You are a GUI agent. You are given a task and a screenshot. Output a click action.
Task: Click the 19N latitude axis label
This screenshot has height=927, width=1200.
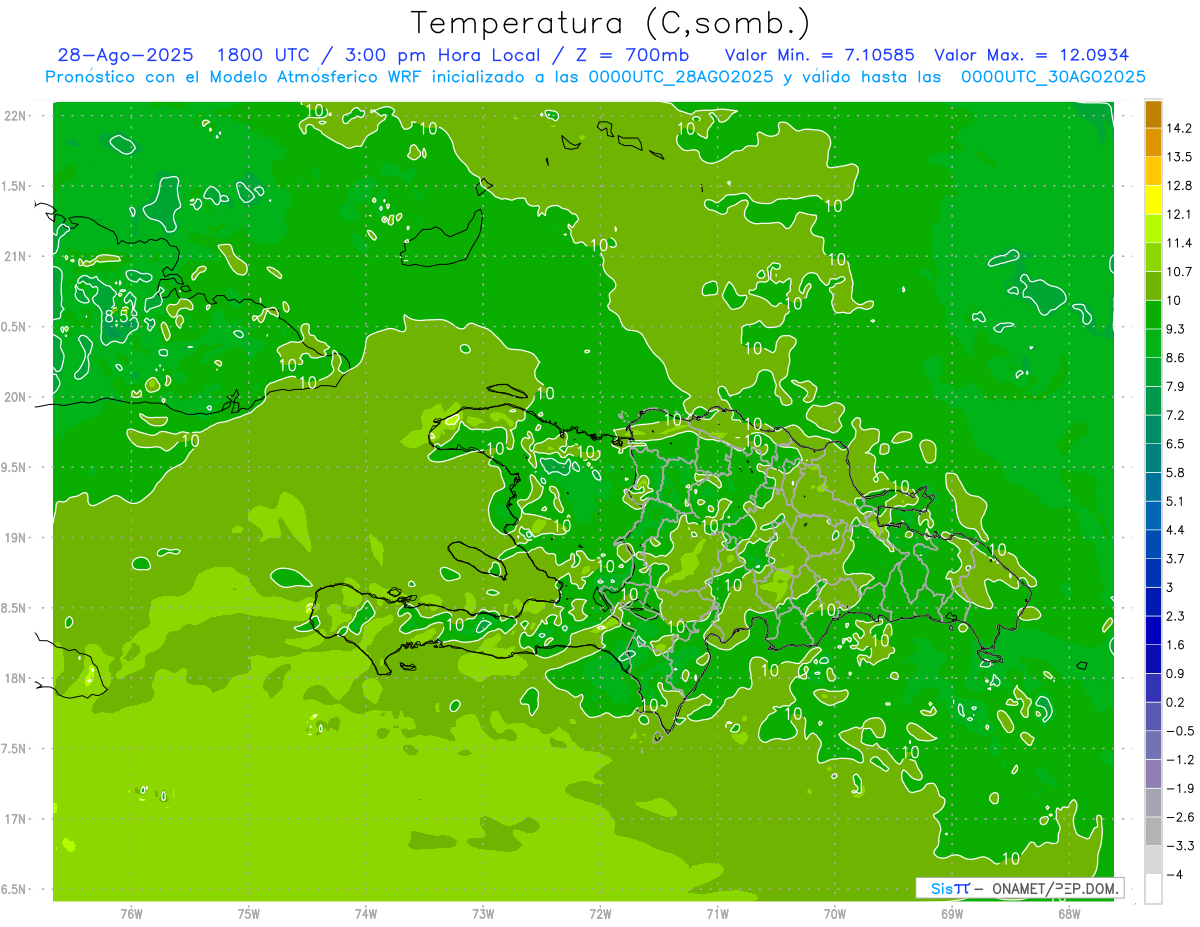[x=15, y=538]
